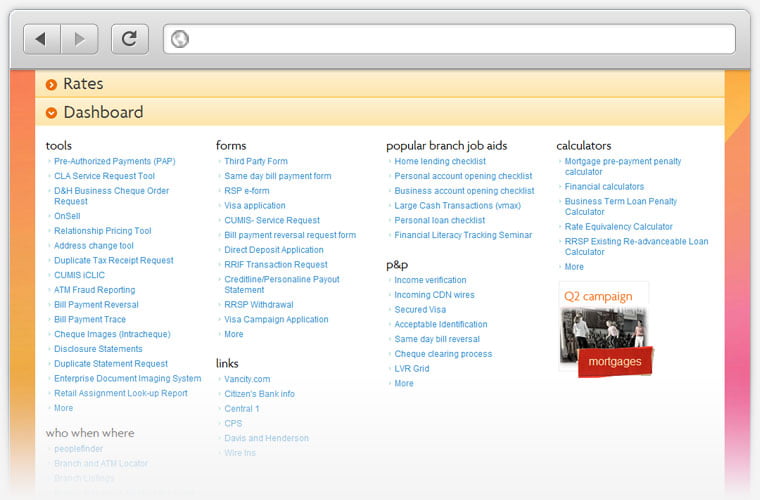Open Central 1 link
The height and width of the screenshot is (500, 760).
click(241, 409)
